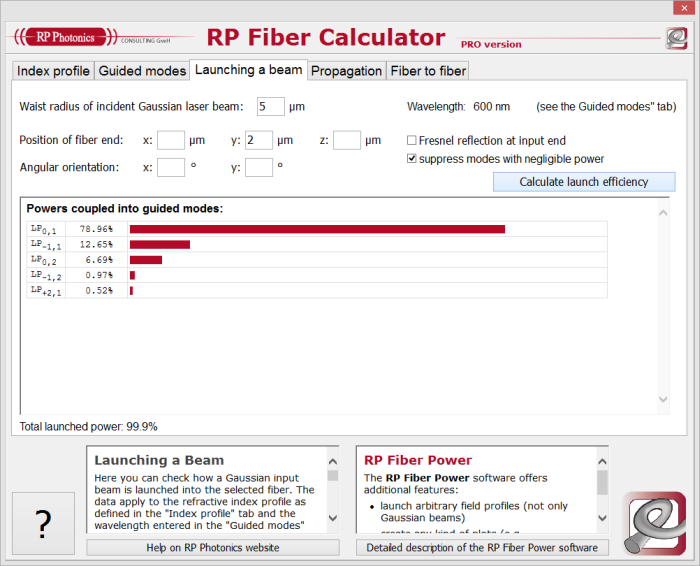Open the Guided modes tab
This screenshot has width=700, height=566.
(x=142, y=71)
